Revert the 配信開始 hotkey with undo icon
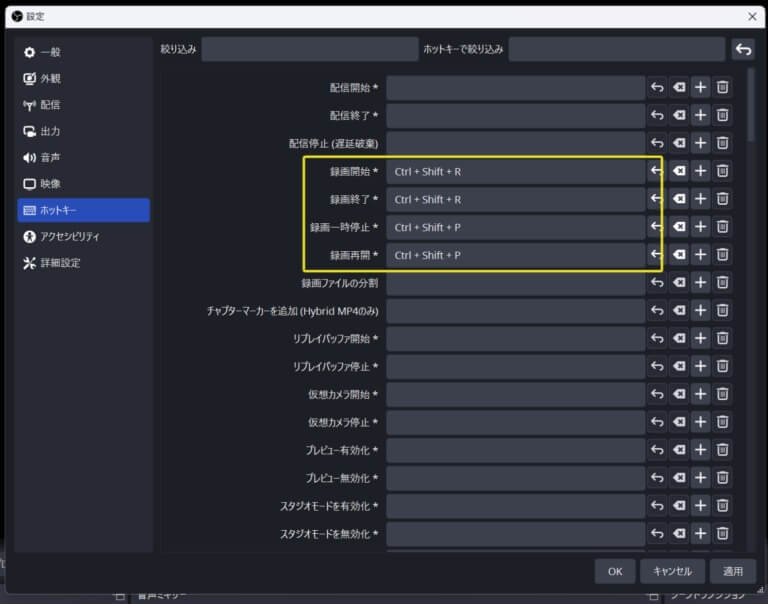This screenshot has width=768, height=604. point(657,88)
